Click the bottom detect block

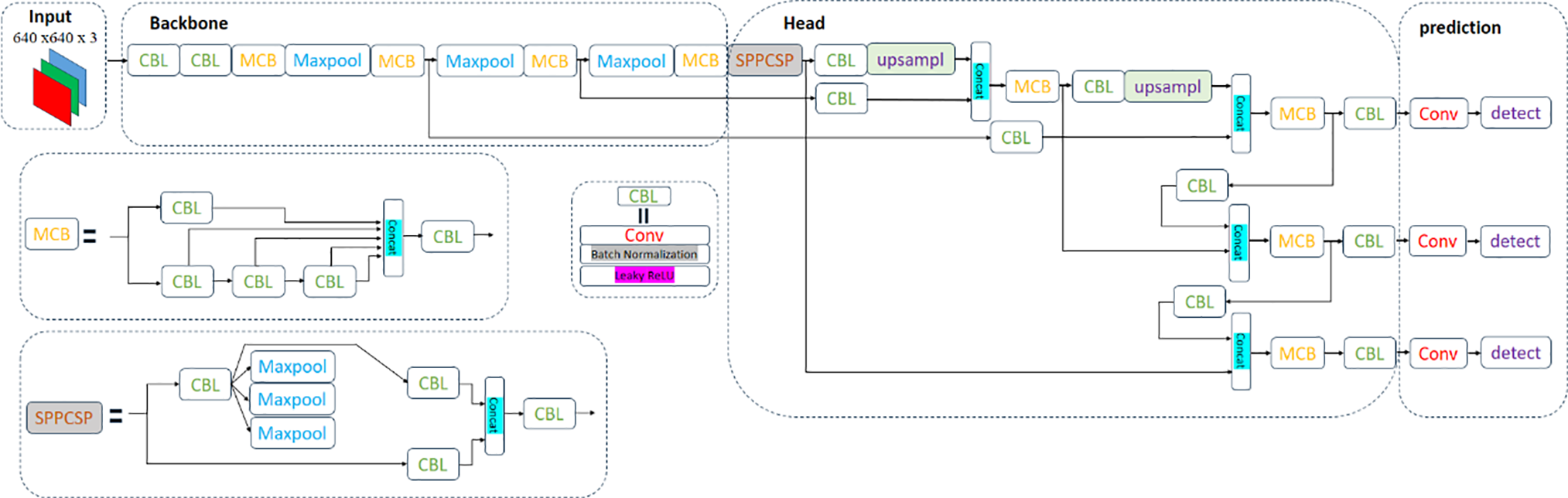[x=1515, y=353]
